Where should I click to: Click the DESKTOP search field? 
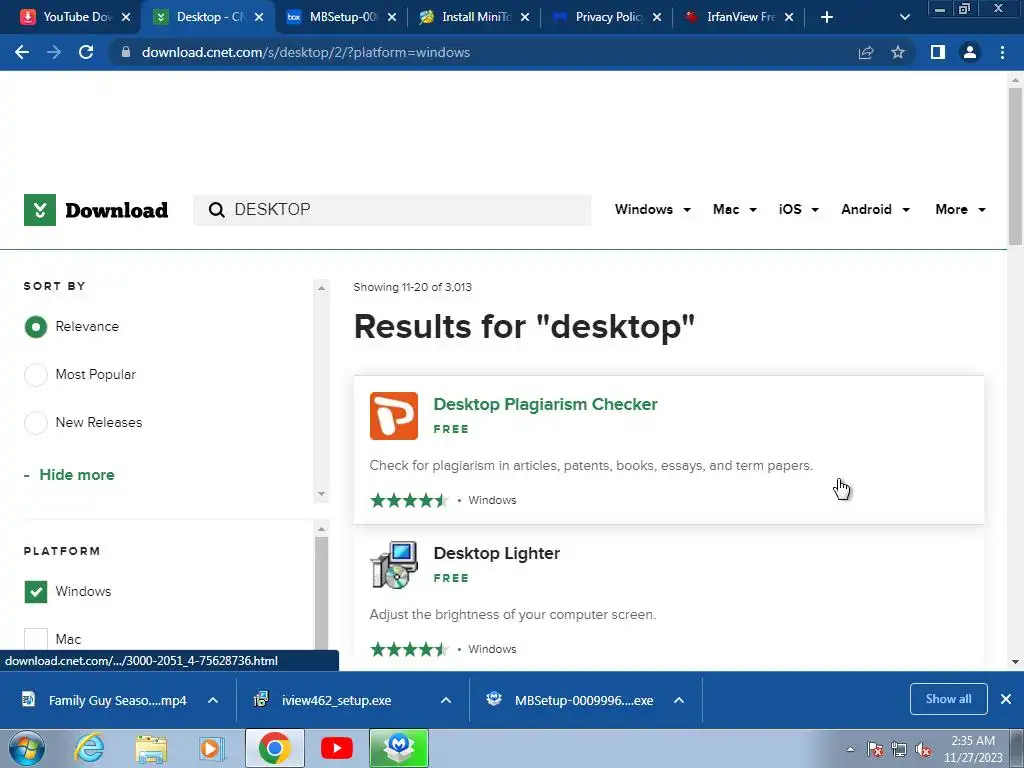click(392, 210)
